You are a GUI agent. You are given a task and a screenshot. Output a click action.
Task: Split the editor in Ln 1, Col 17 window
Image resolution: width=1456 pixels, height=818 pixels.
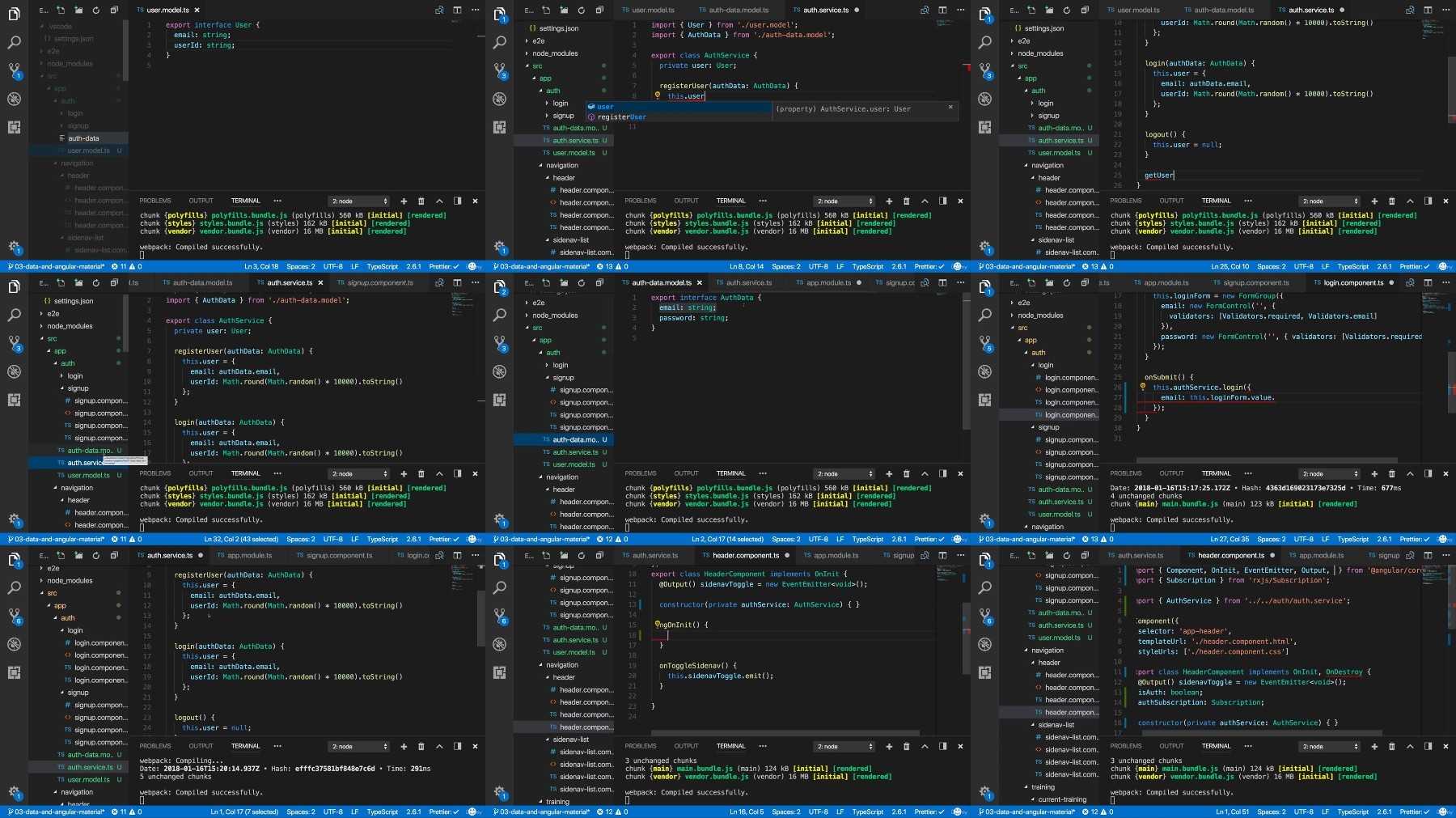pyautogui.click(x=457, y=555)
